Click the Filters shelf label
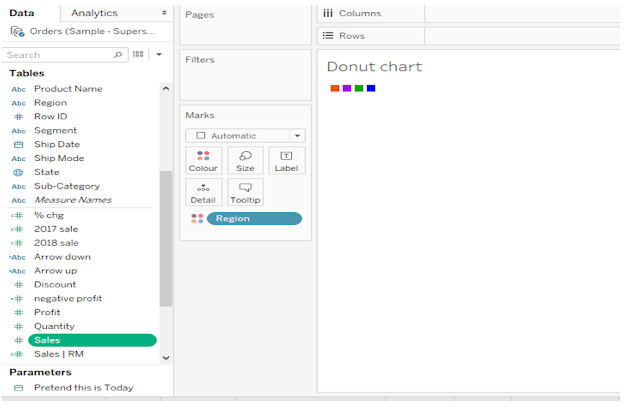The width and height of the screenshot is (628, 411). pos(200,60)
